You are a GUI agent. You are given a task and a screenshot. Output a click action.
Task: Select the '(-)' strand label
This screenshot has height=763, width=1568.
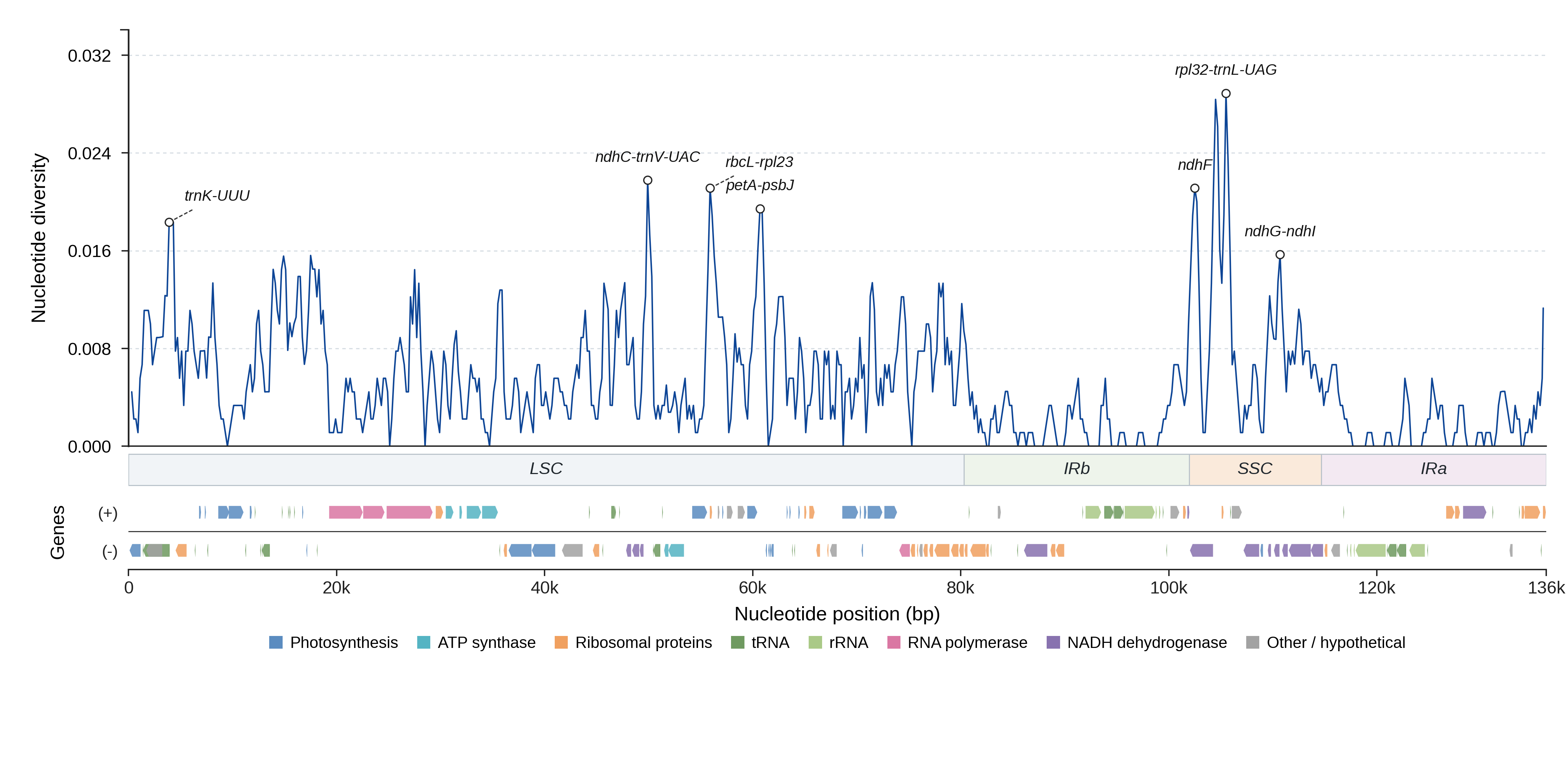(x=110, y=551)
